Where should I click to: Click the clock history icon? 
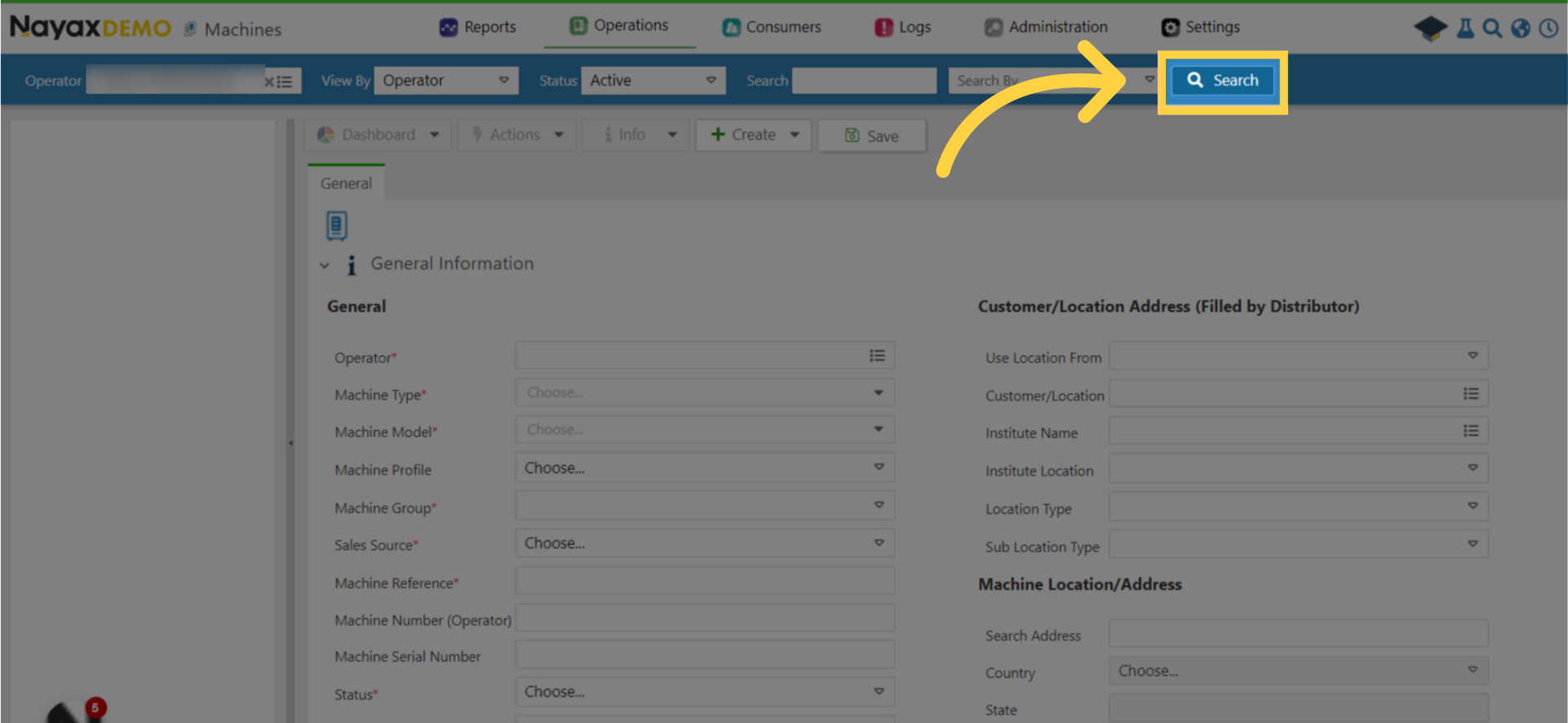1548,29
